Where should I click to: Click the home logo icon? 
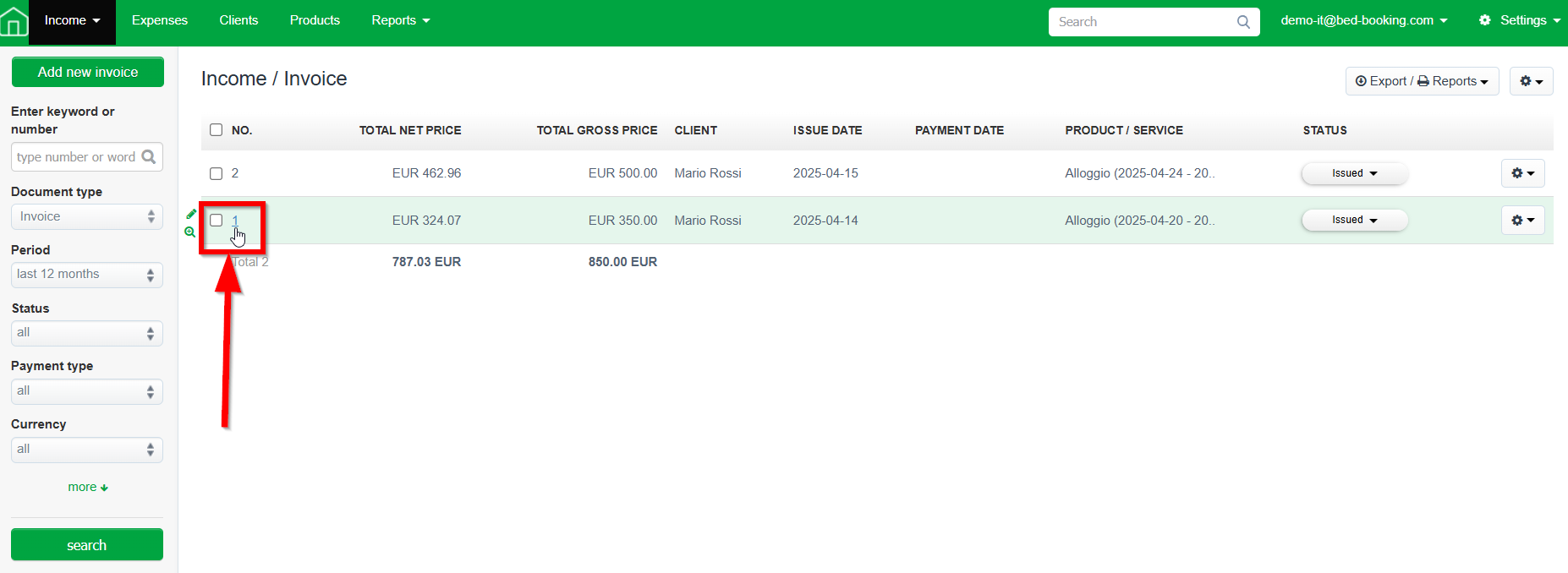[x=14, y=22]
